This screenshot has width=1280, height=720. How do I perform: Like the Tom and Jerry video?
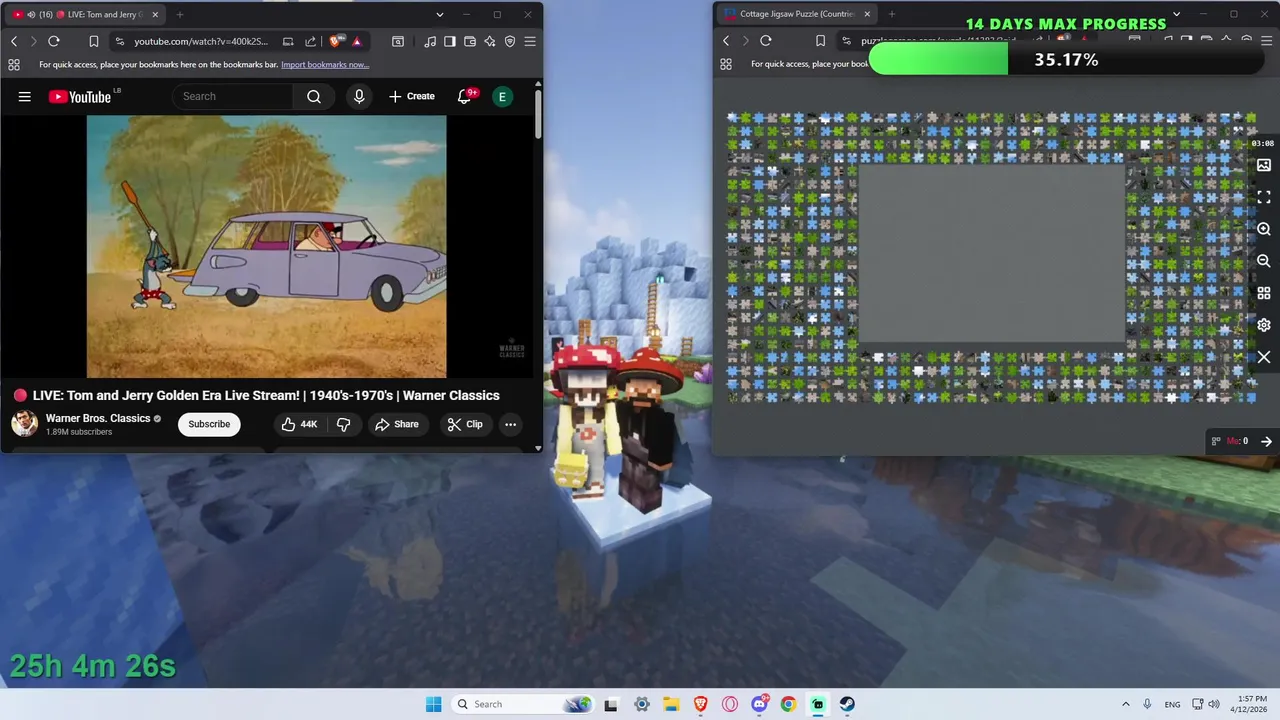pos(299,424)
